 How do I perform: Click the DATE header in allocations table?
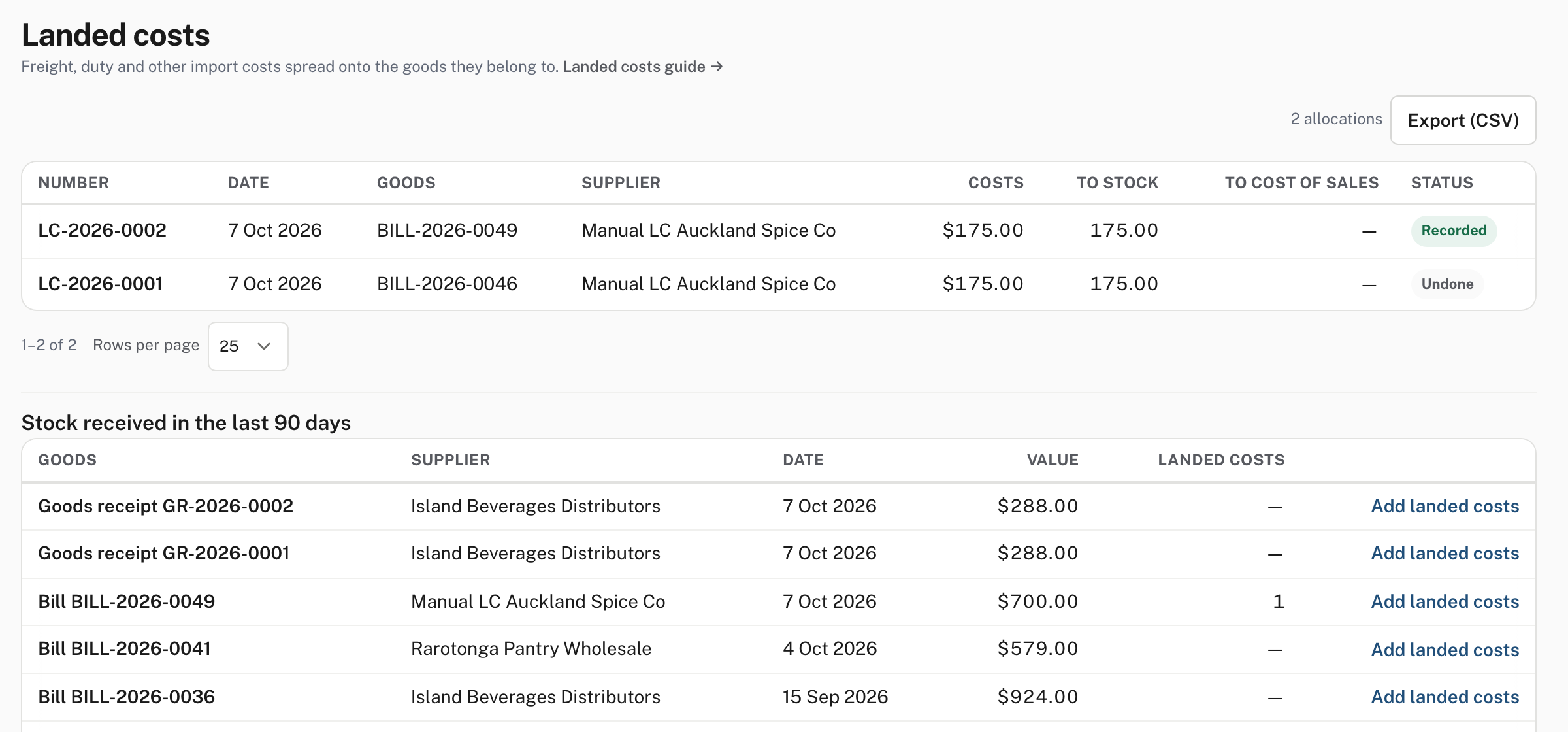(248, 183)
